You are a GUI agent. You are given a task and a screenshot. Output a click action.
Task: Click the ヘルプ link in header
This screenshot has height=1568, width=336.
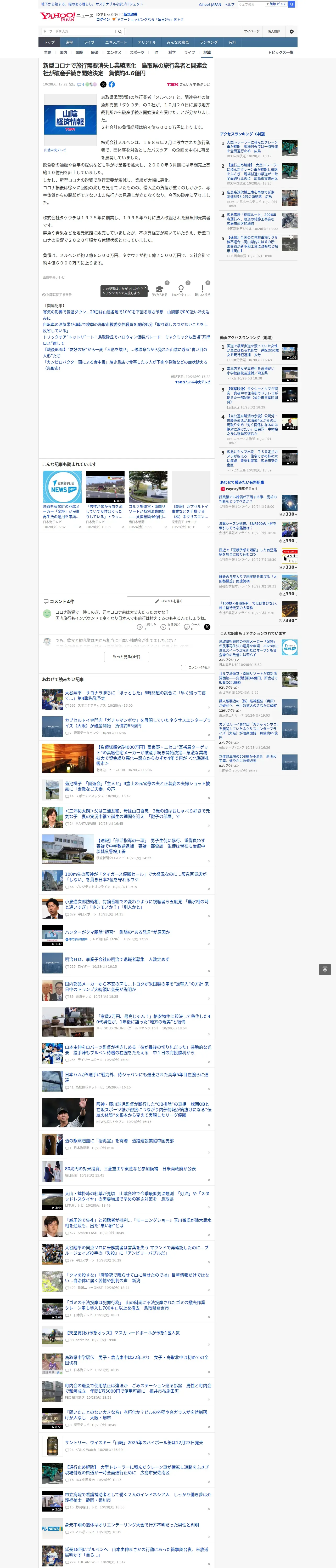(229, 4)
